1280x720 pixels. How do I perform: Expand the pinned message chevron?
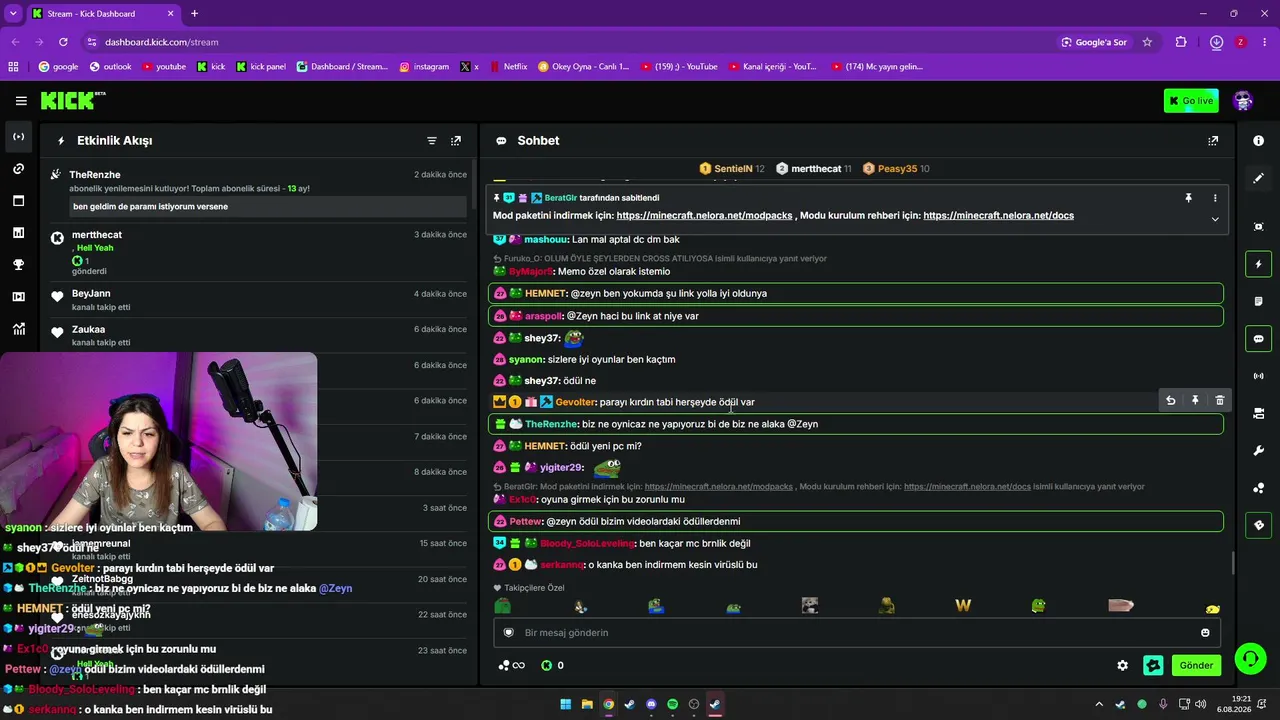tap(1215, 219)
